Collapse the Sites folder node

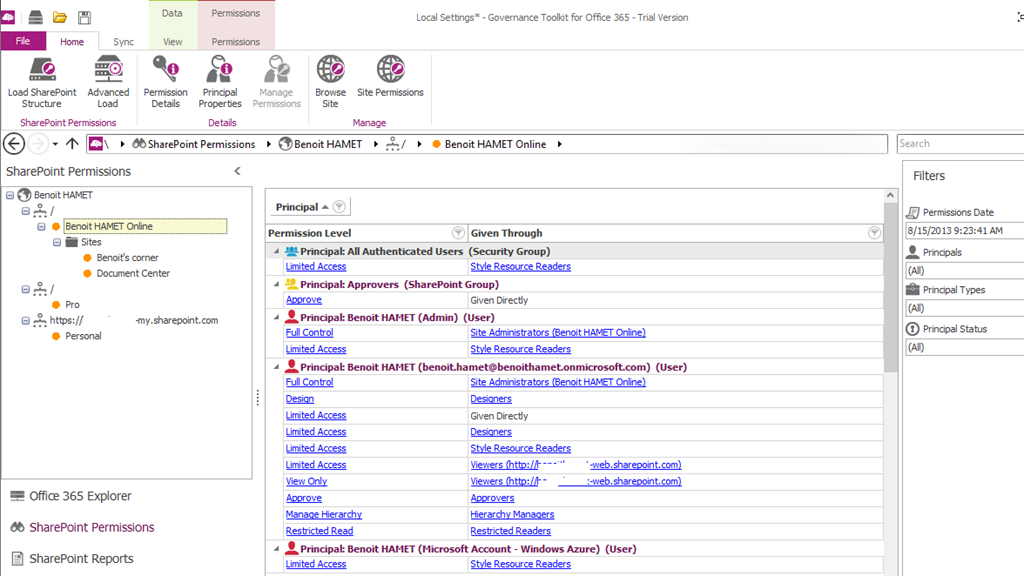tap(57, 242)
